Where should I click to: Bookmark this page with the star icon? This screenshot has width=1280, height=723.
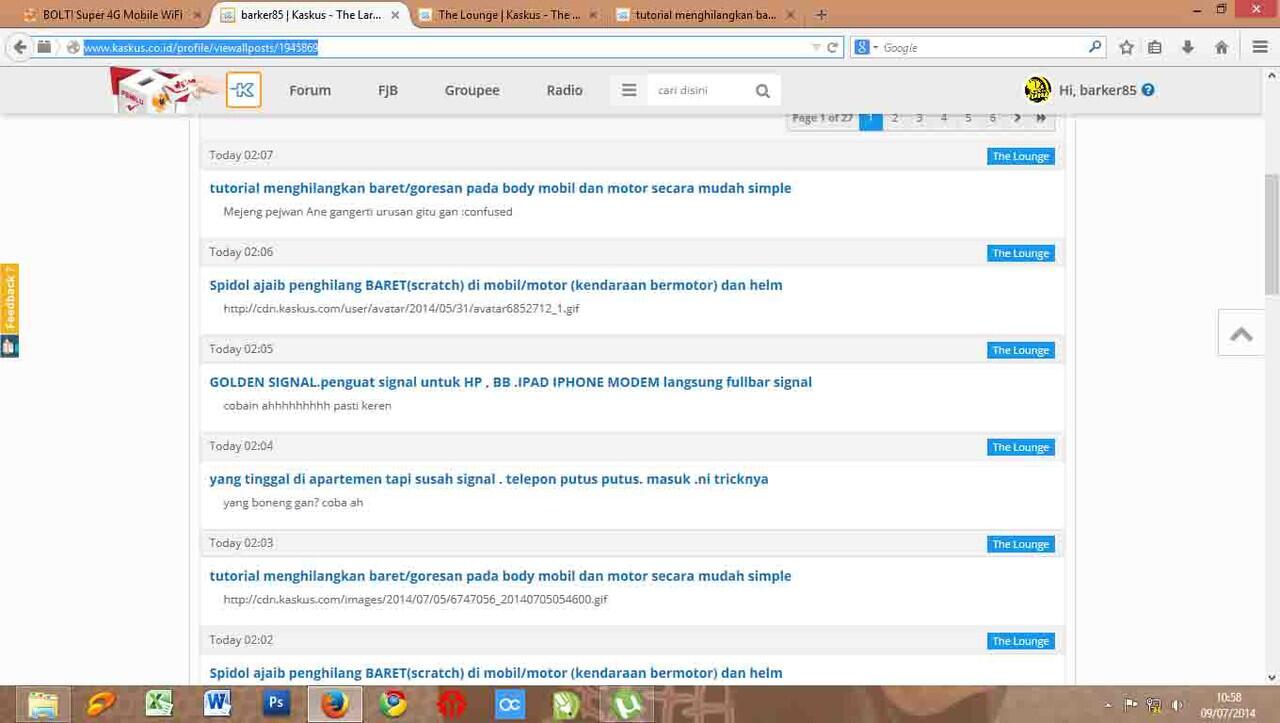(x=1127, y=47)
